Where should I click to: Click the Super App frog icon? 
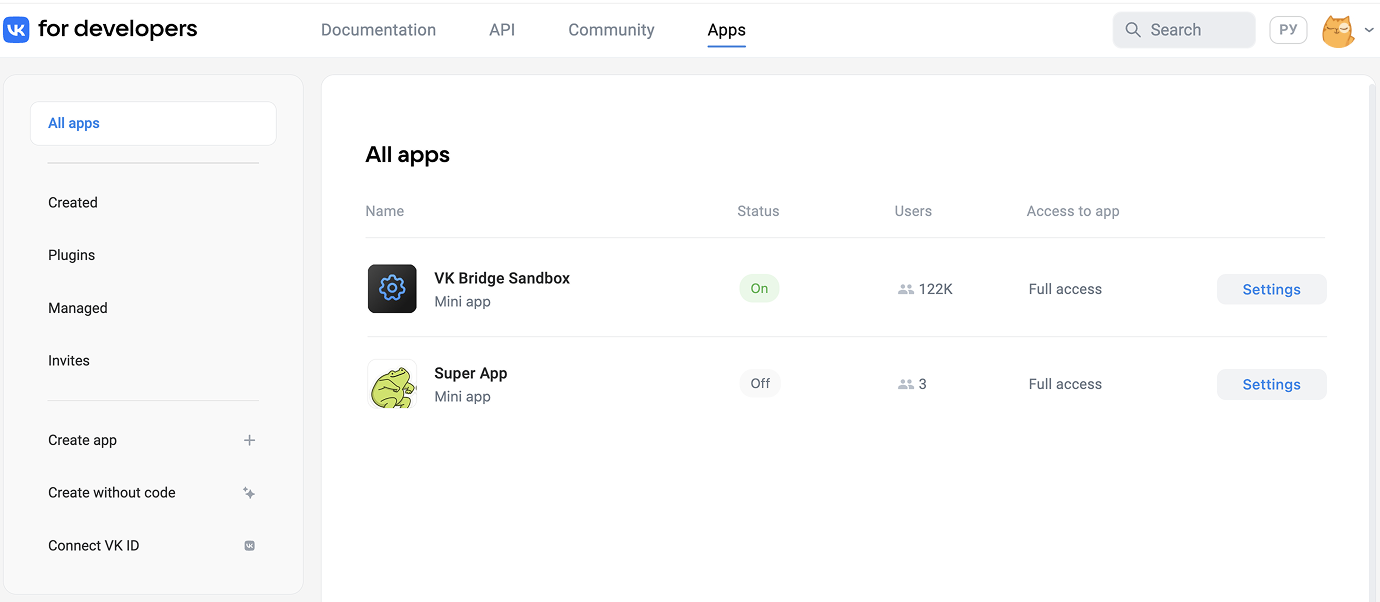point(392,384)
